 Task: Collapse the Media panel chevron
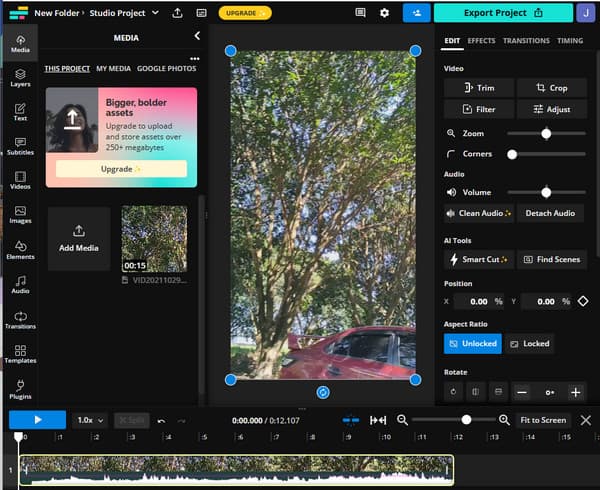197,36
